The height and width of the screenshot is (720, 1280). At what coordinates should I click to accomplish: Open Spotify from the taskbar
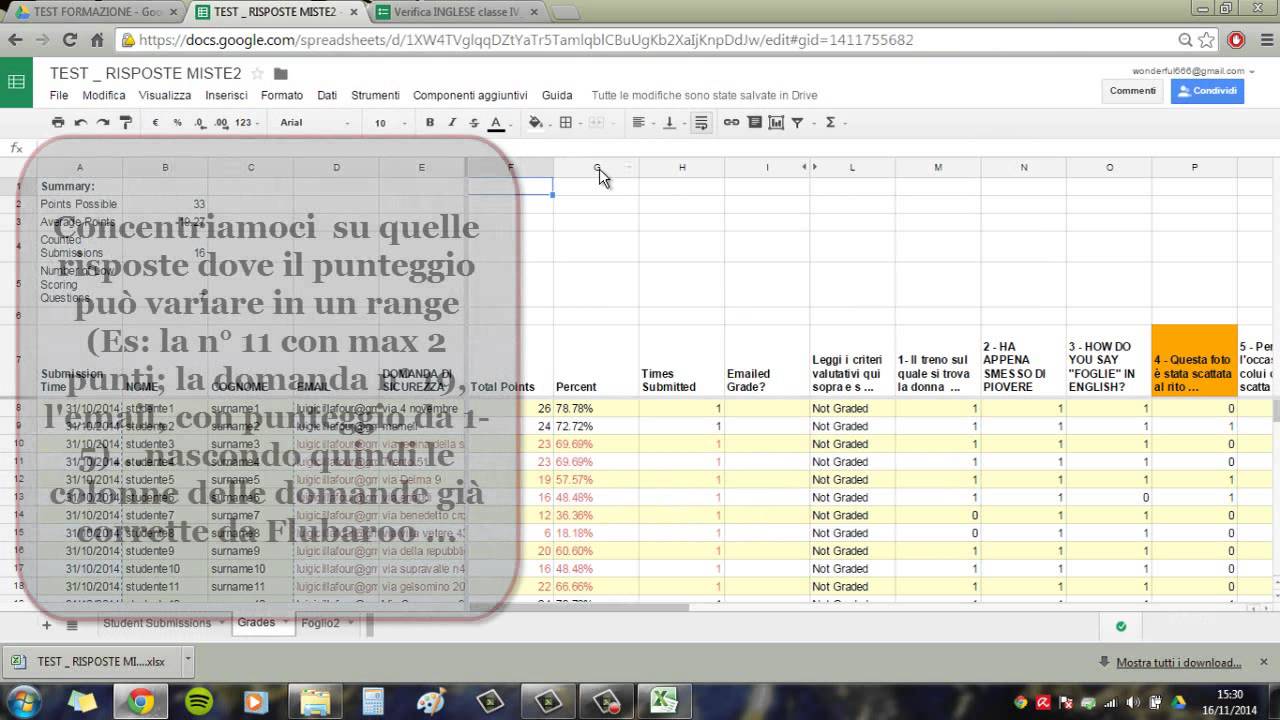(199, 701)
